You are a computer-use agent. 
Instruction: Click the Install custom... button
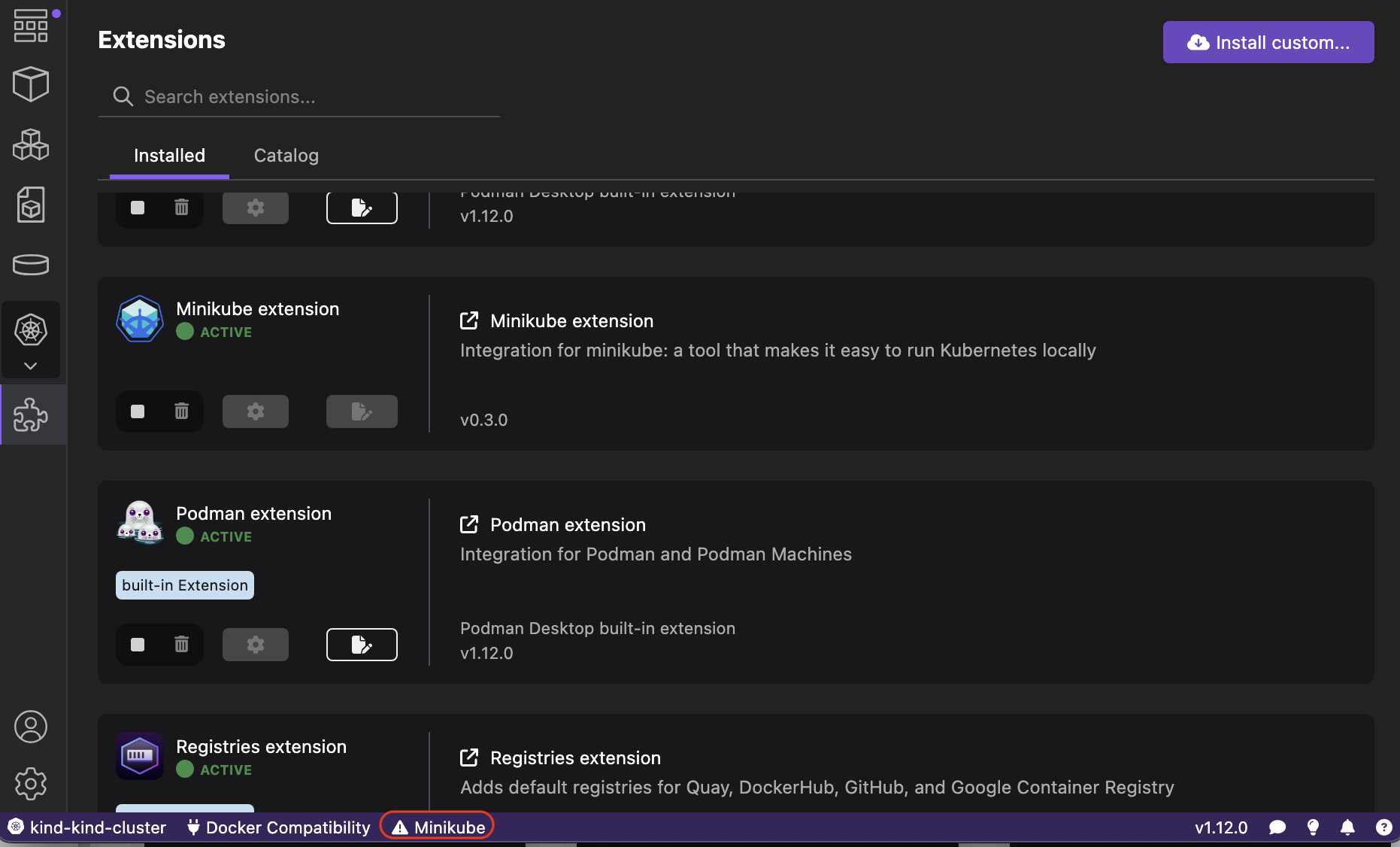pyautogui.click(x=1268, y=42)
